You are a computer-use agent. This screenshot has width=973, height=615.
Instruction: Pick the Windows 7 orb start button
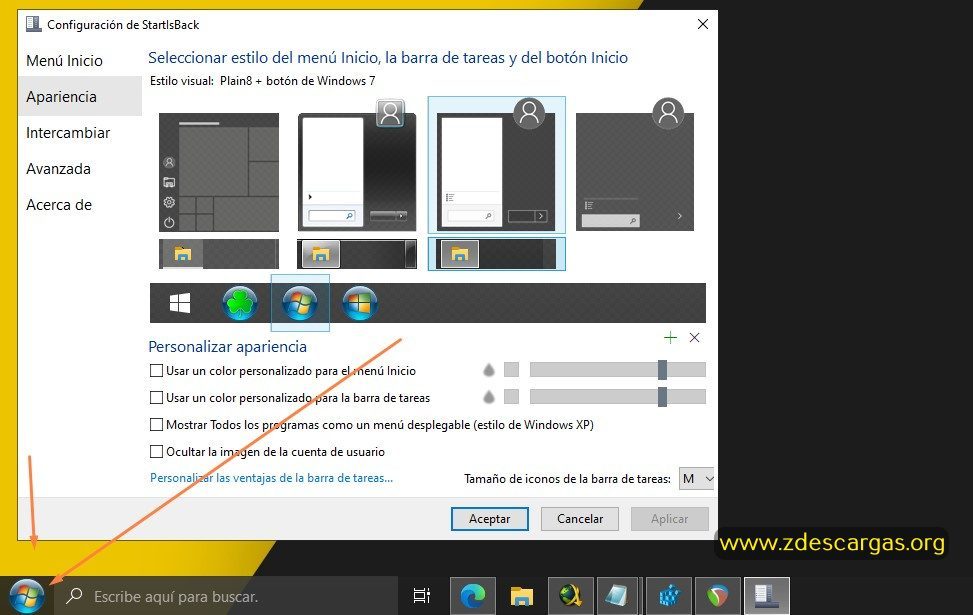[300, 303]
